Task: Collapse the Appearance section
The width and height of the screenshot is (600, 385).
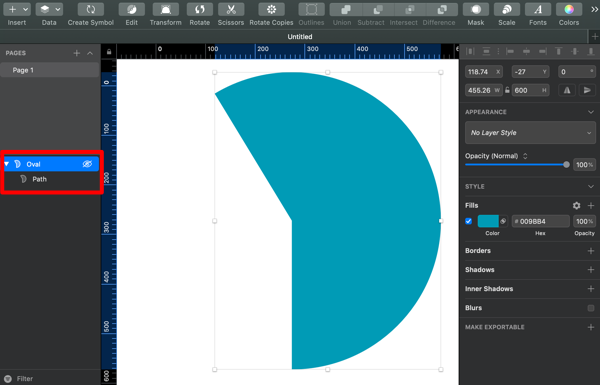Action: (590, 112)
